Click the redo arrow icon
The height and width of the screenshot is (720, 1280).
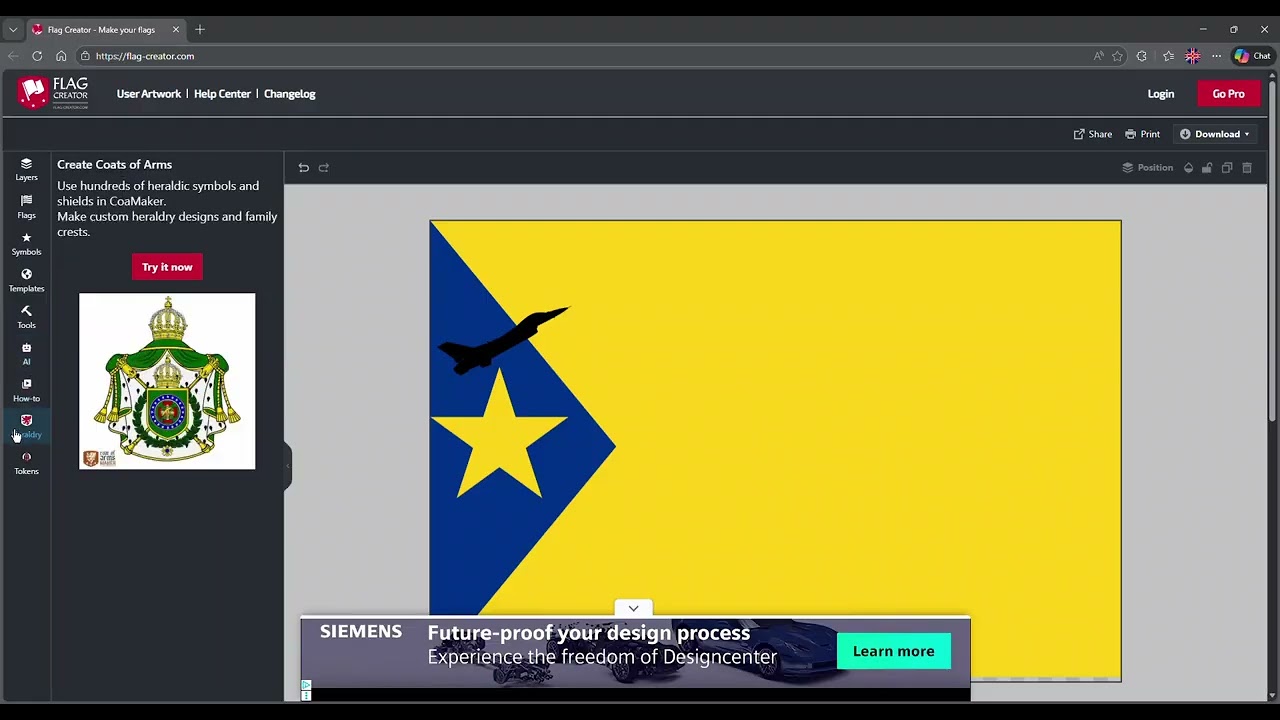pos(324,168)
